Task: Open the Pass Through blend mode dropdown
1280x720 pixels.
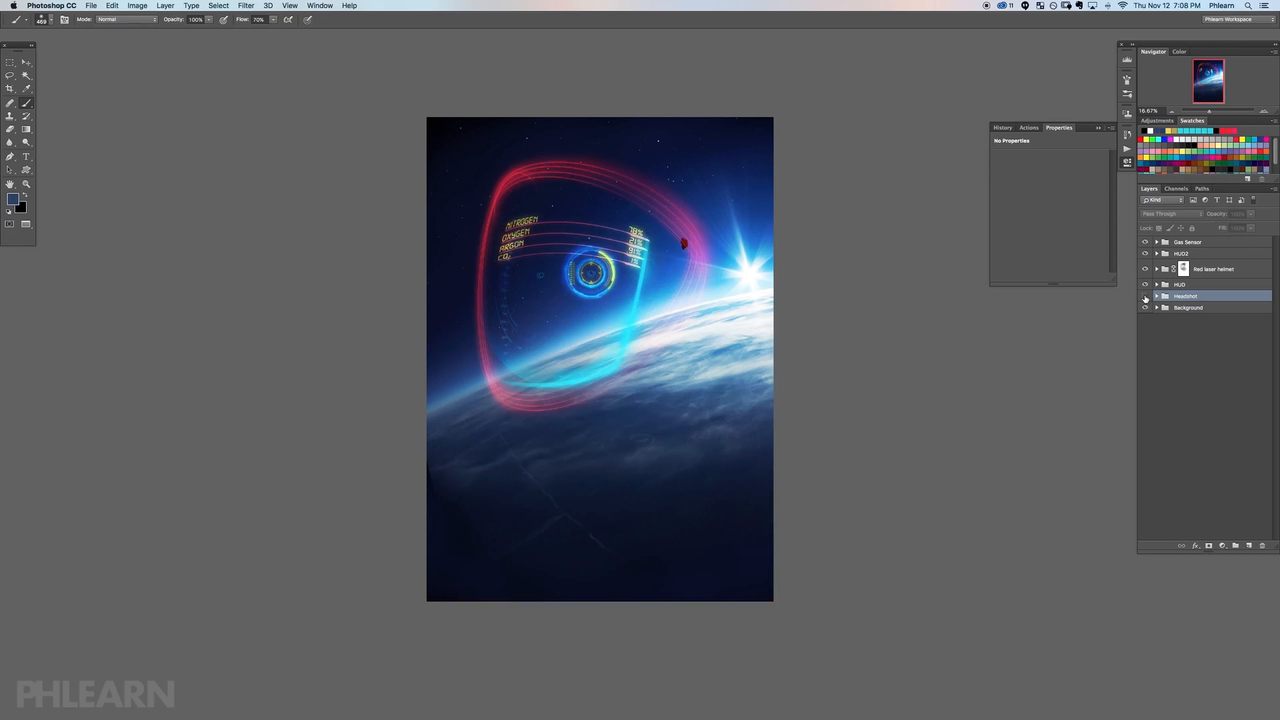Action: tap(1172, 214)
